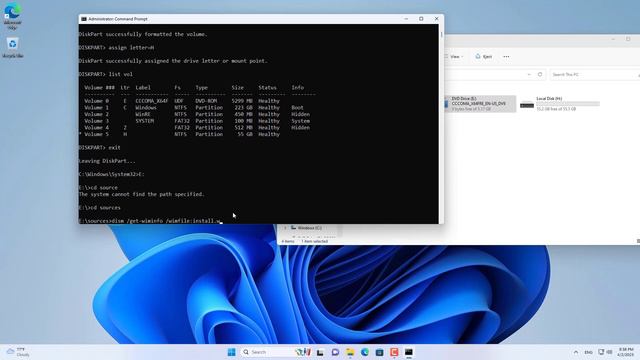Image resolution: width=640 pixels, height=360 pixels.
Task: Show hidden system tray icons
Action: tap(576, 352)
